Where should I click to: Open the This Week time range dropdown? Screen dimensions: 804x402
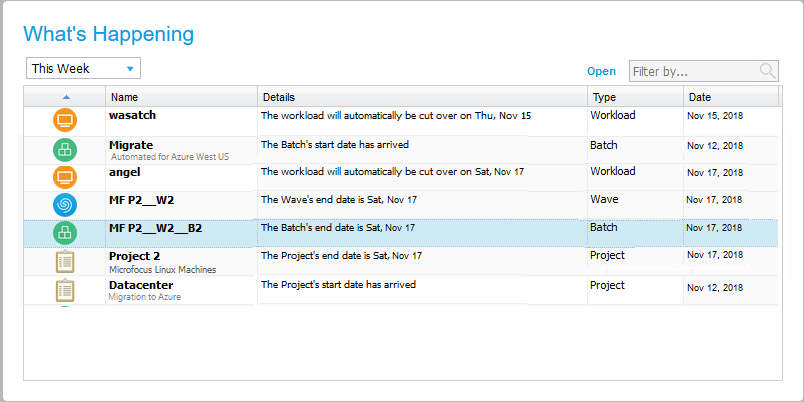click(x=83, y=69)
